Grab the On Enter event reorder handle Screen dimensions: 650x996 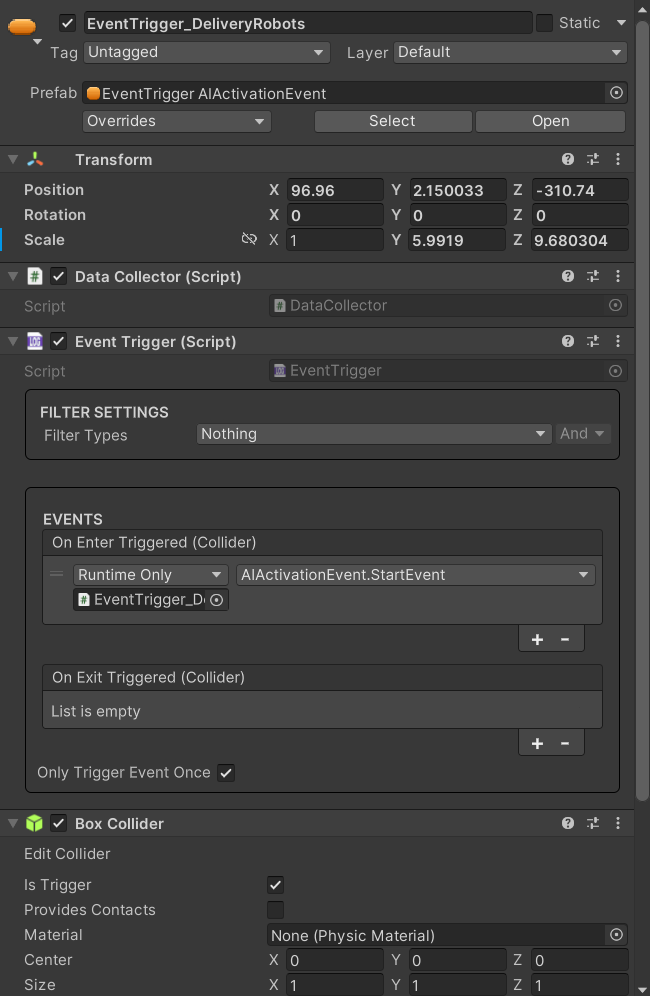[x=57, y=574]
